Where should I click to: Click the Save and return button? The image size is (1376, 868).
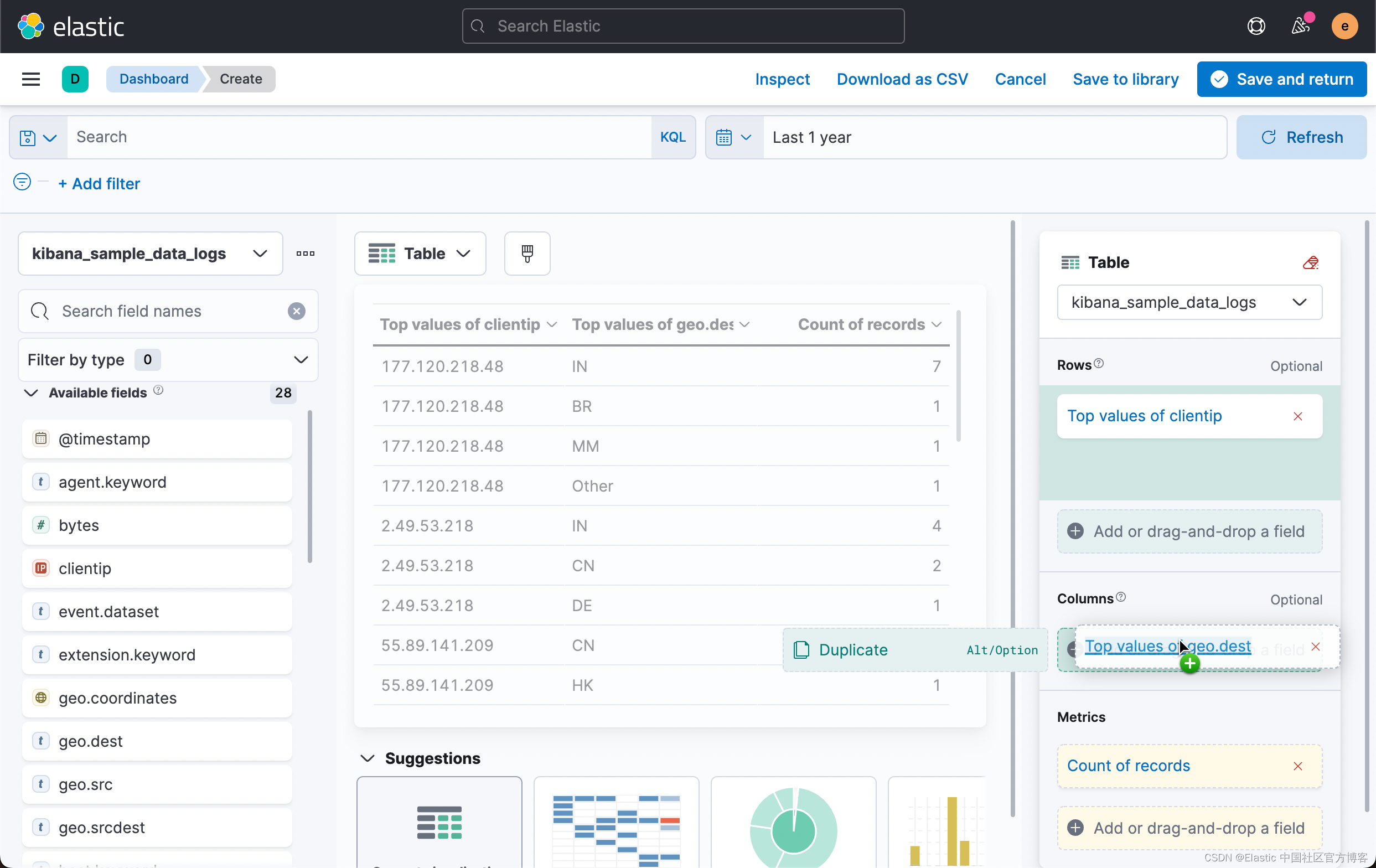pos(1282,79)
